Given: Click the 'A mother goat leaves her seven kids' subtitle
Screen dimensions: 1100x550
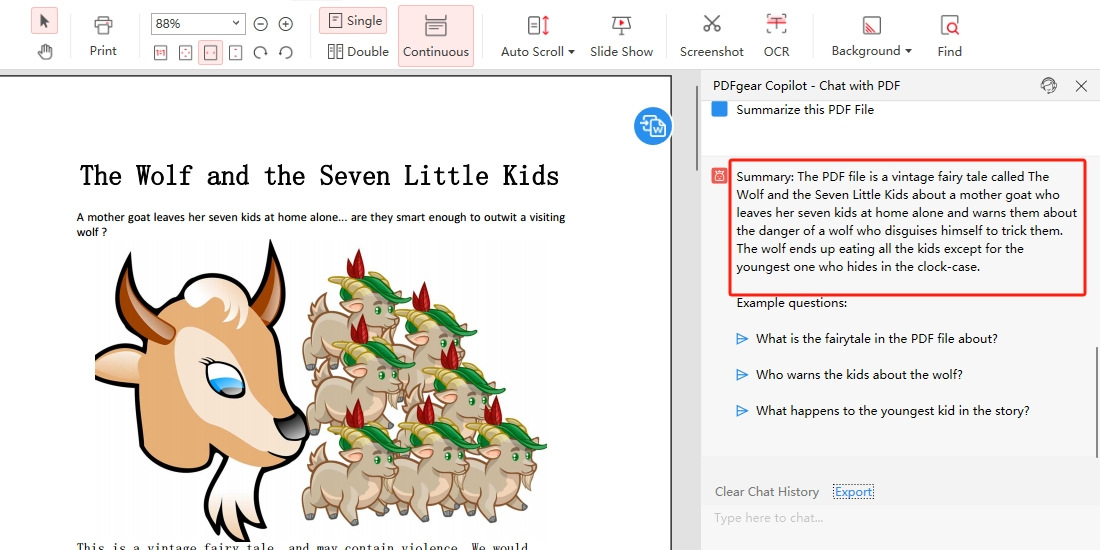Looking at the screenshot, I should [x=321, y=224].
